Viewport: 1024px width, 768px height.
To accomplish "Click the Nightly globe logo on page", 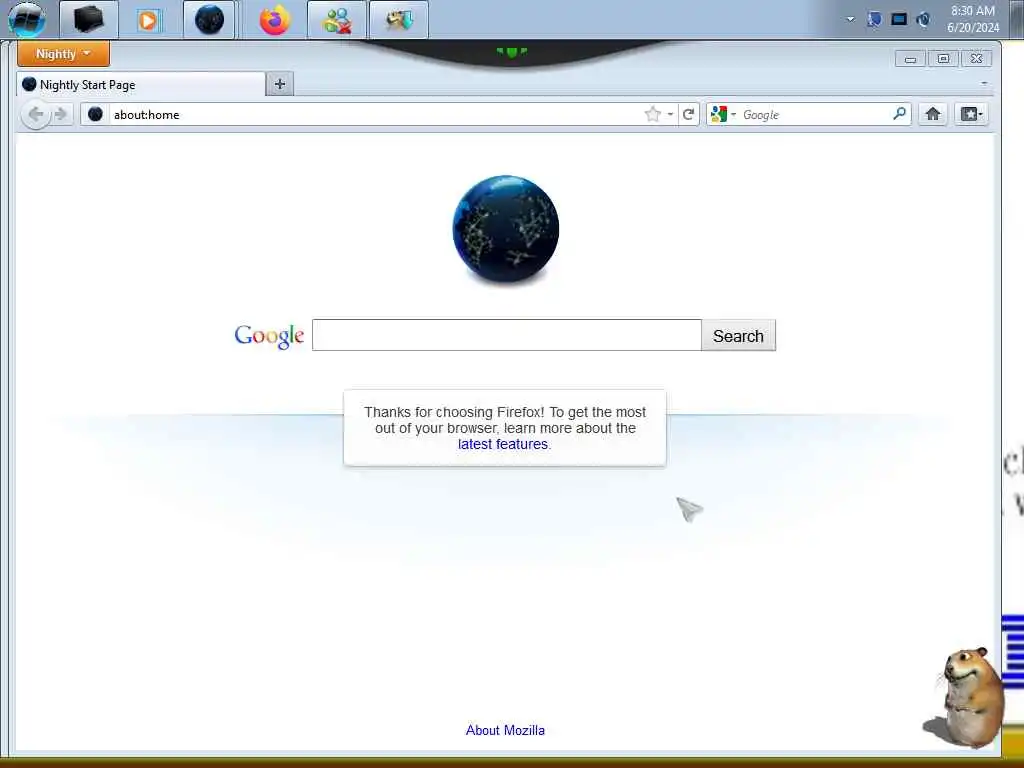I will pos(505,229).
